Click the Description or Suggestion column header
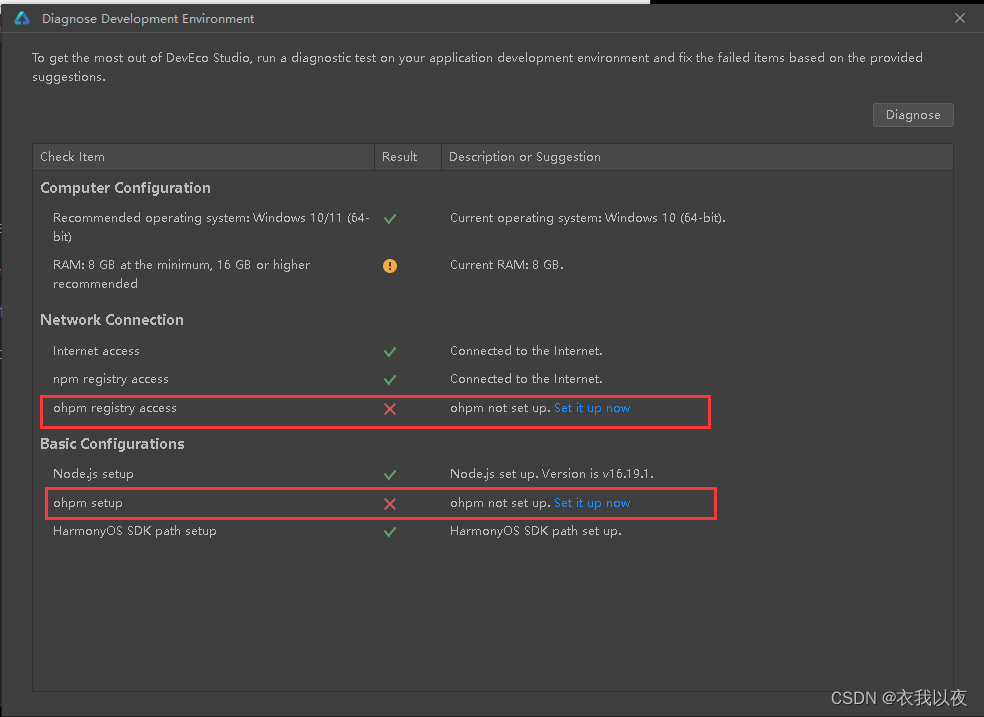984x717 pixels. coord(697,157)
